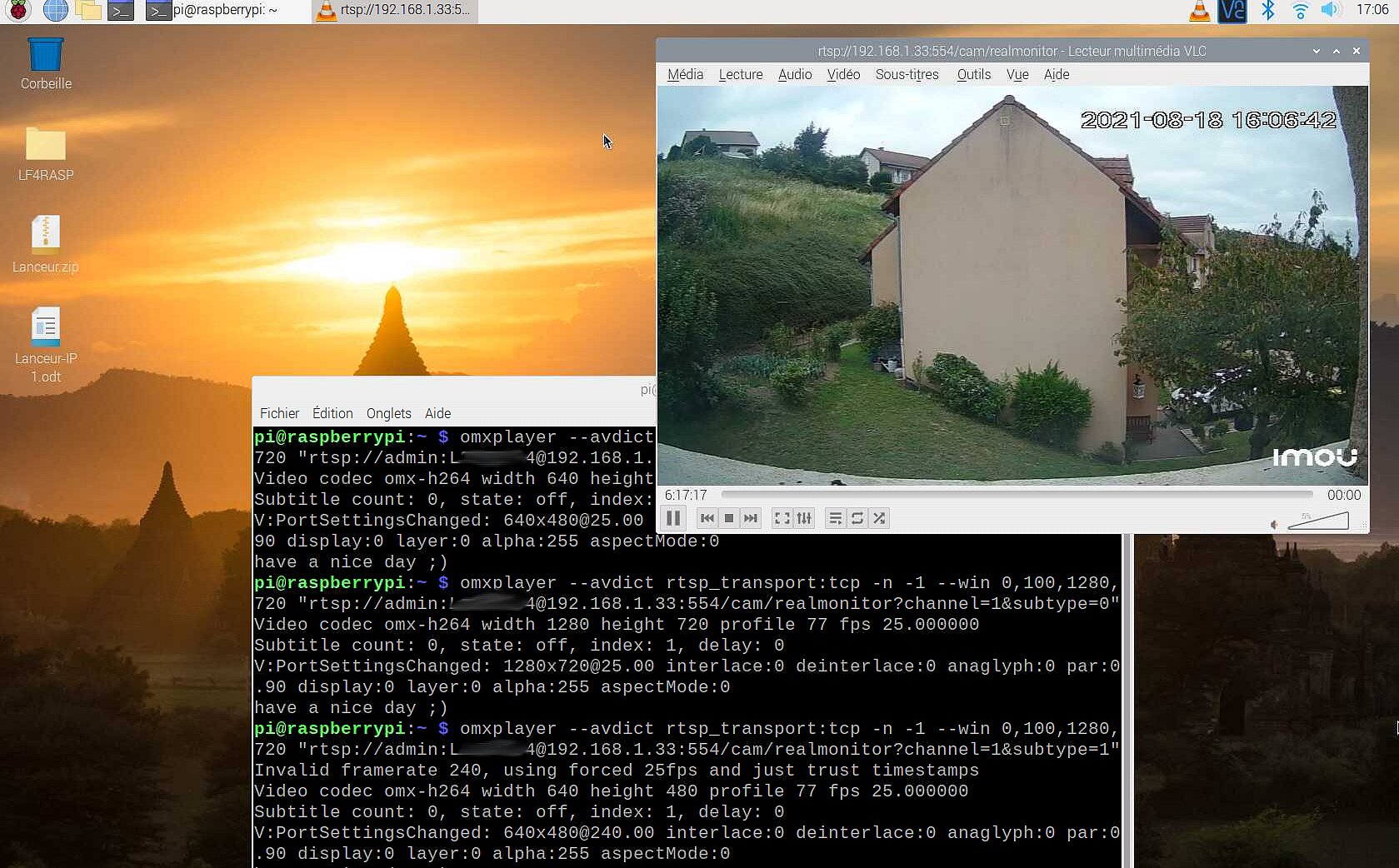The image size is (1399, 868).
Task: Open VLC extended settings icon
Action: tap(804, 518)
